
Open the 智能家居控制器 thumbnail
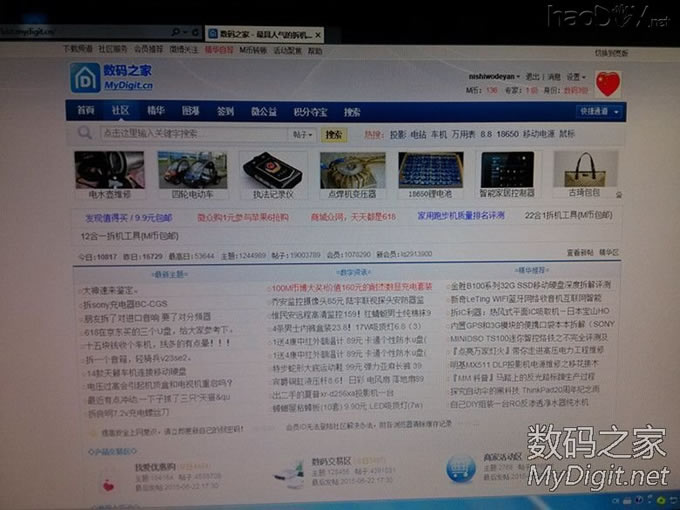point(507,170)
